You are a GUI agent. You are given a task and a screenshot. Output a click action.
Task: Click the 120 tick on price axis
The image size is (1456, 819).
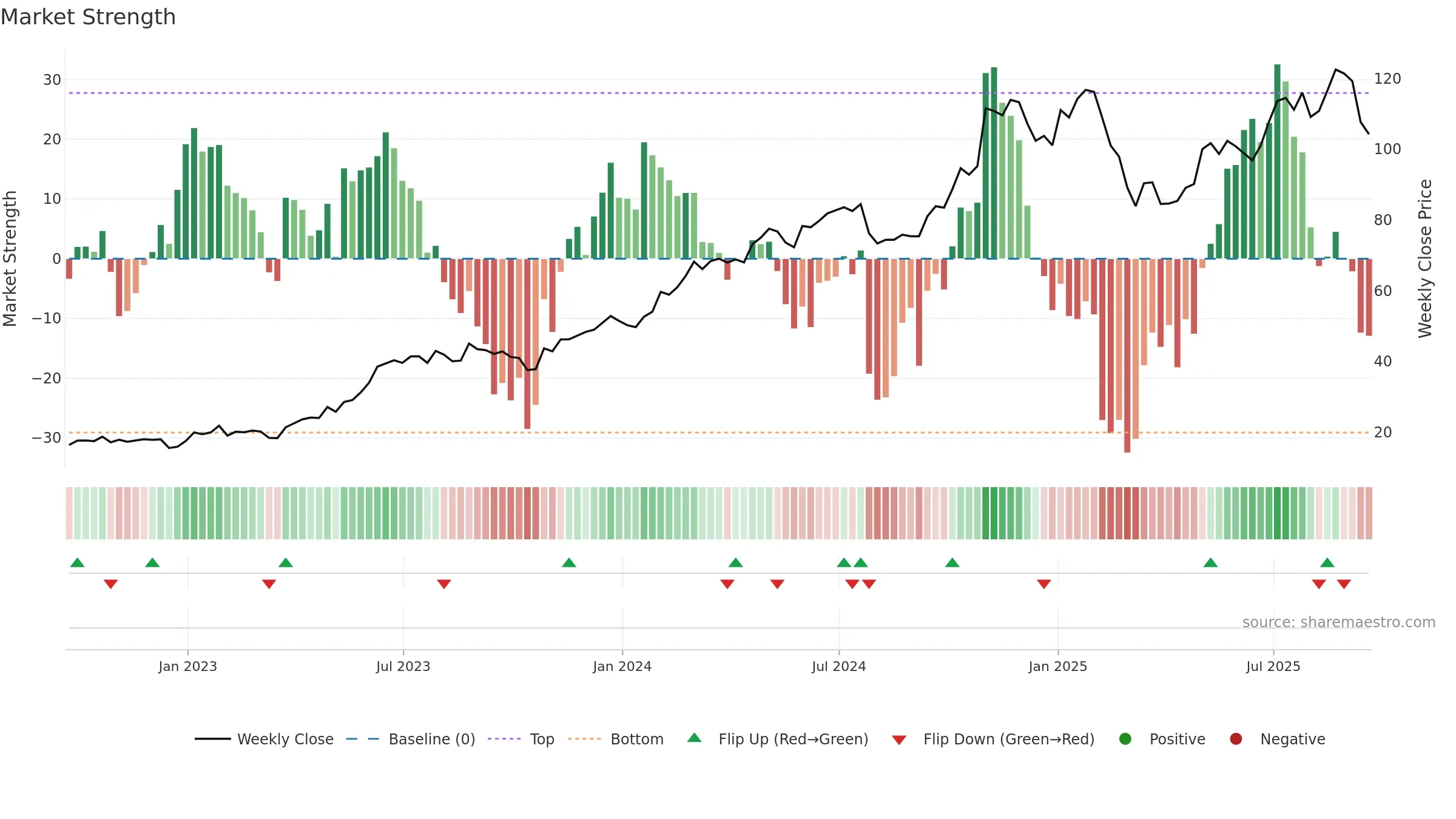pyautogui.click(x=1388, y=79)
